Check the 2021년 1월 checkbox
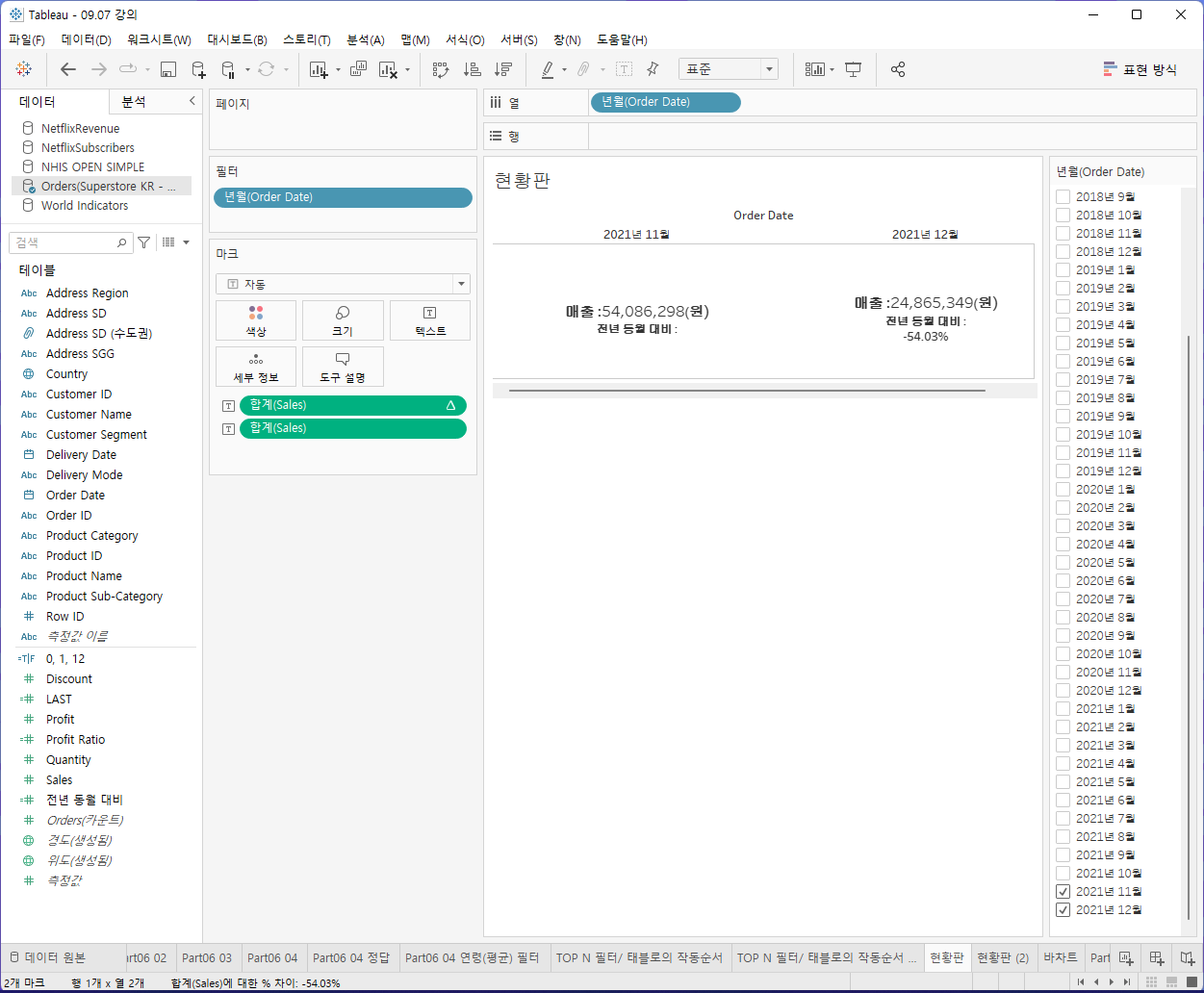The width and height of the screenshot is (1204, 993). click(x=1063, y=708)
